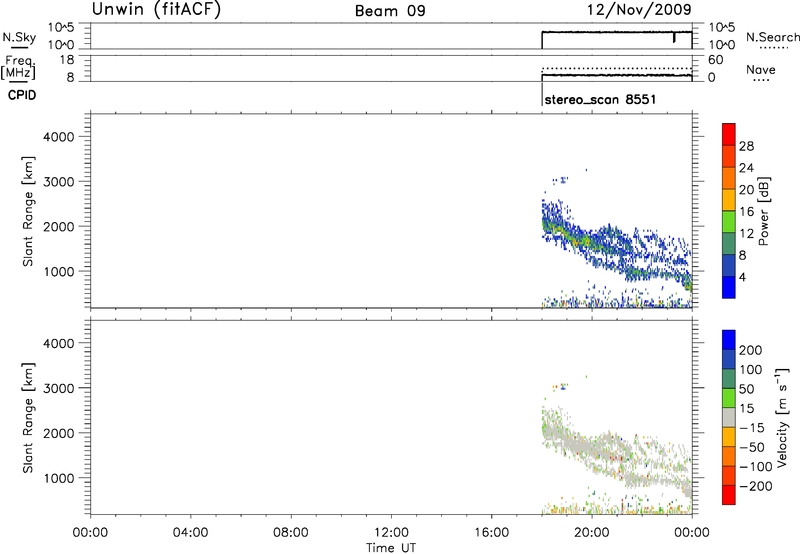This screenshot has width=800, height=554.
Task: Click the '28' value on the power colorbar
Action: [746, 146]
